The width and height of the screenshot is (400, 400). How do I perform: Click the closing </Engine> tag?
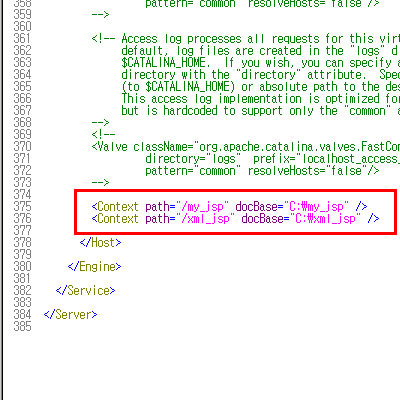(94, 267)
